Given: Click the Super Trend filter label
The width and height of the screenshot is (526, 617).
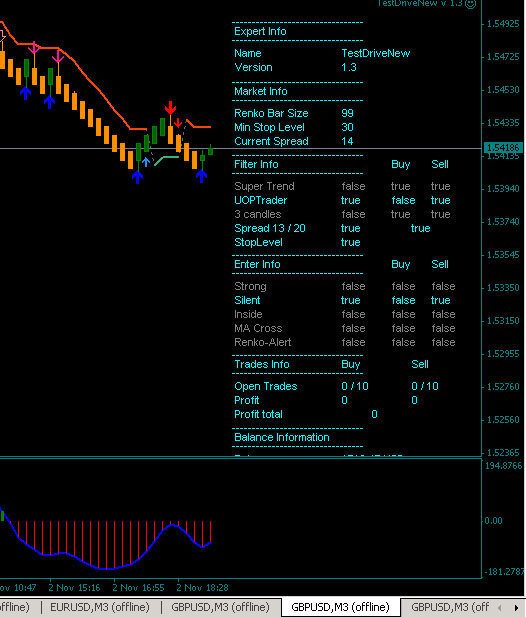Looking at the screenshot, I should pos(264,186).
